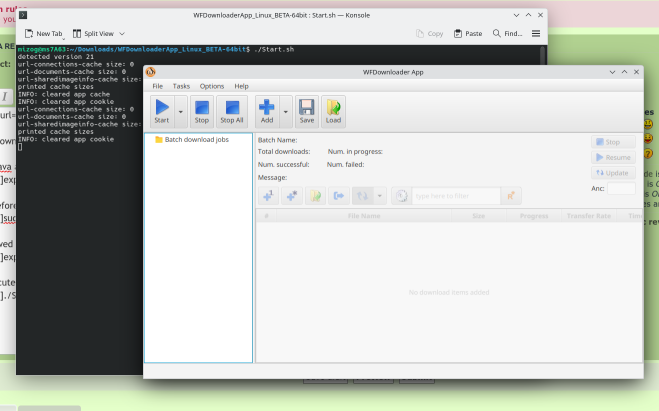Click the Update button

613,173
